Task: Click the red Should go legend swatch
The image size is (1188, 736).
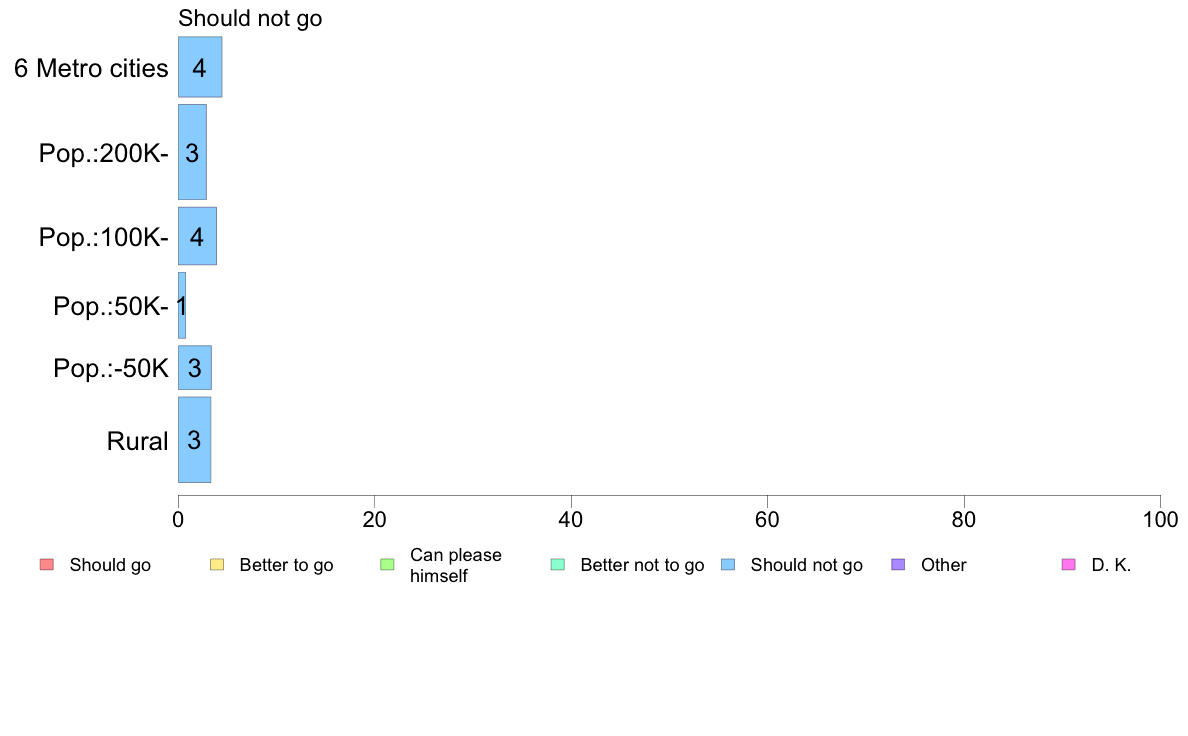Action: click(47, 565)
